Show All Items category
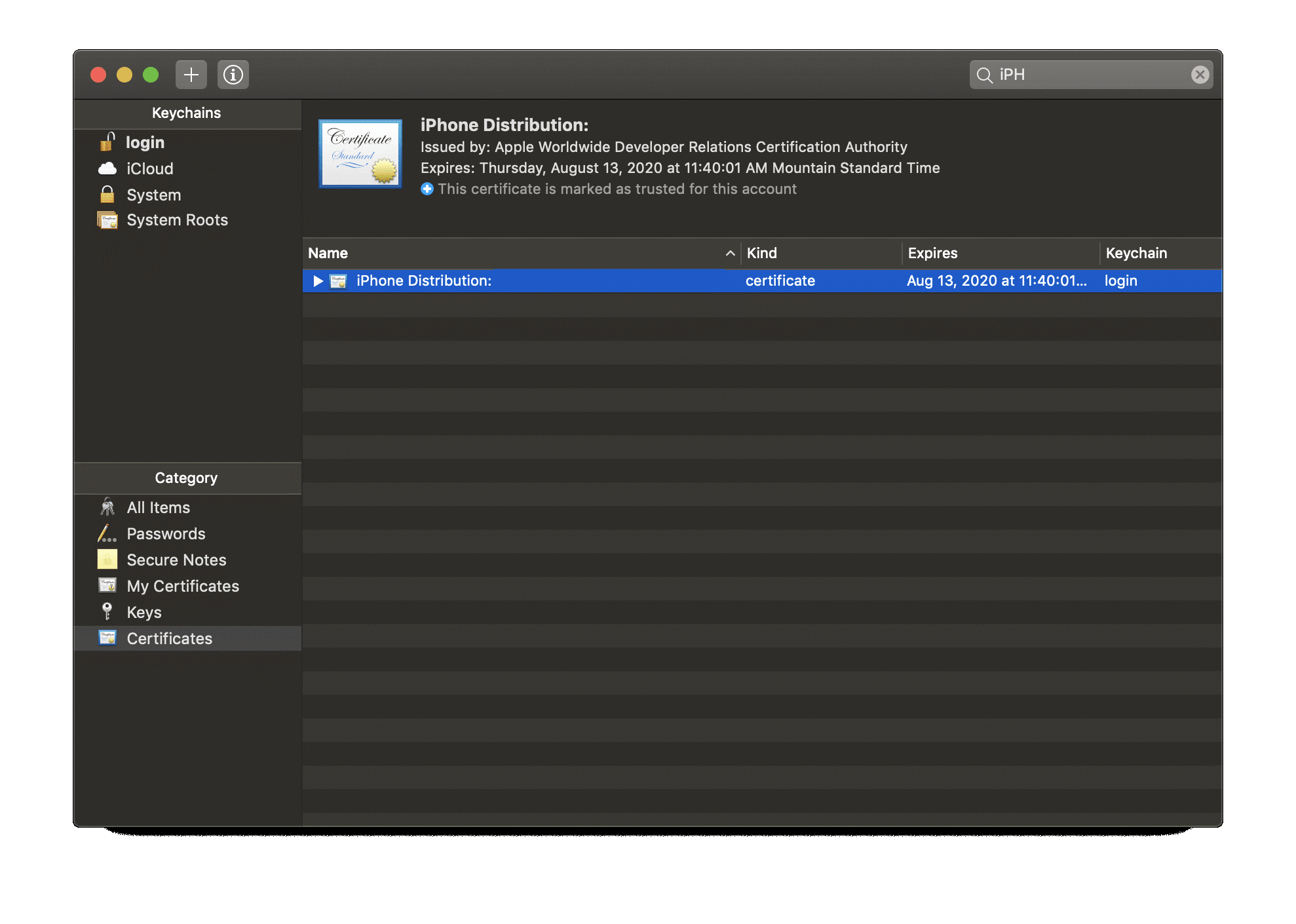The width and height of the screenshot is (1296, 924). [x=158, y=508]
